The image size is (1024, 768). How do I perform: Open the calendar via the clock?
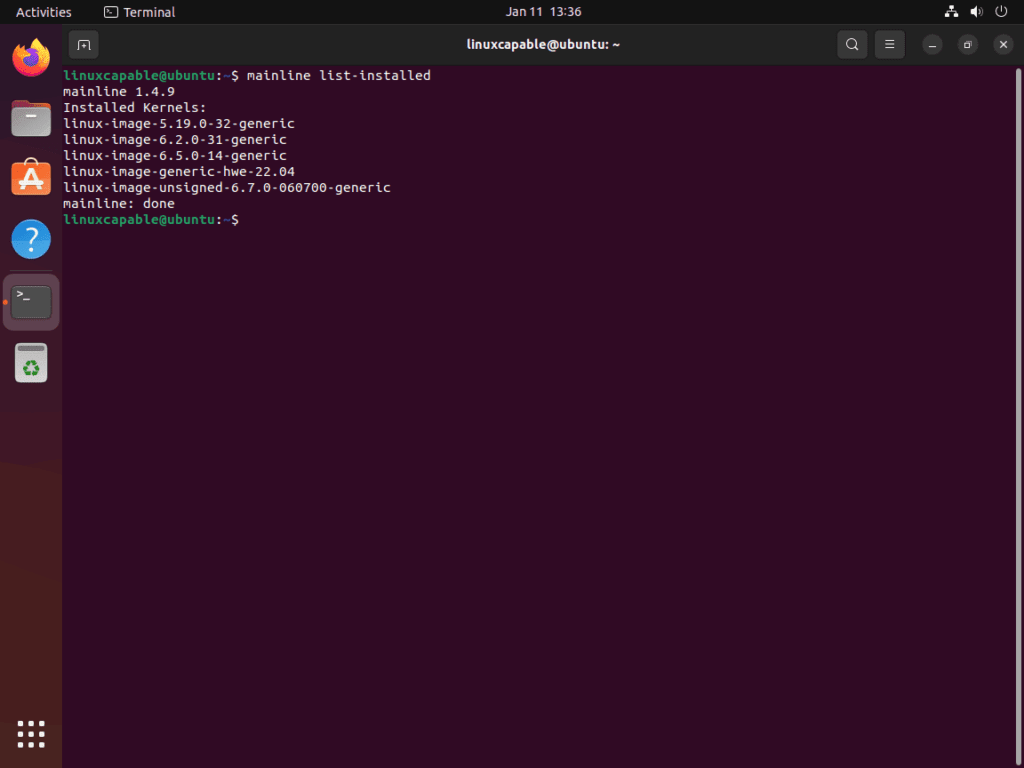tap(544, 11)
